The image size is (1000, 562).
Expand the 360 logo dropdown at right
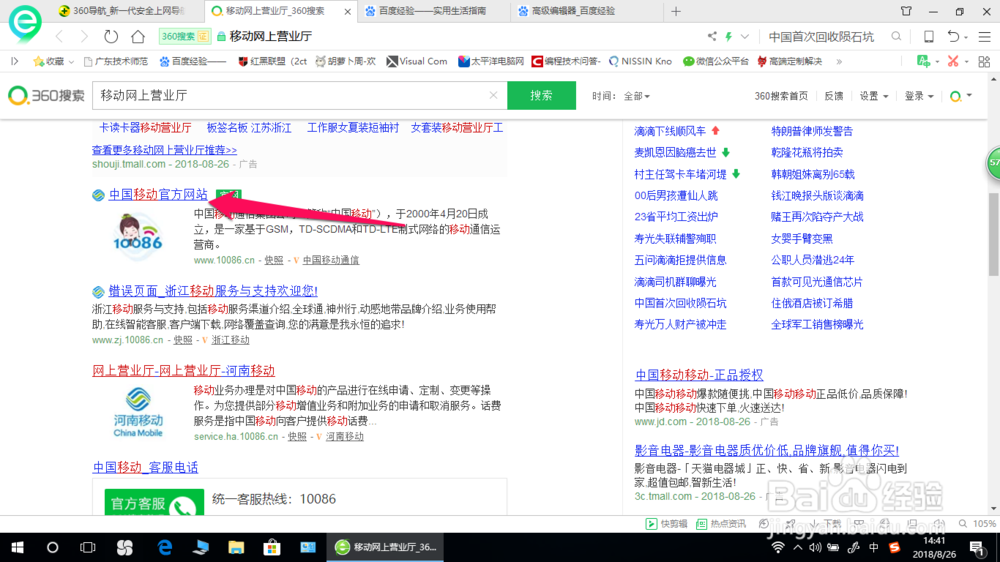pos(960,96)
